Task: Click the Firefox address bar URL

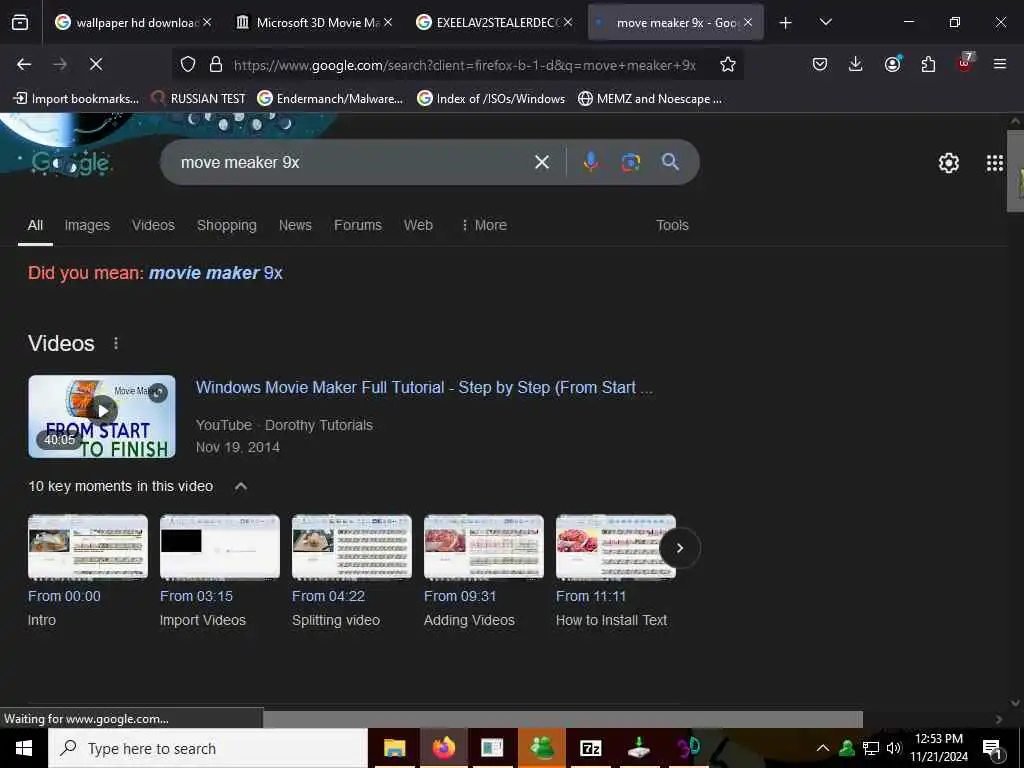Action: pyautogui.click(x=464, y=65)
